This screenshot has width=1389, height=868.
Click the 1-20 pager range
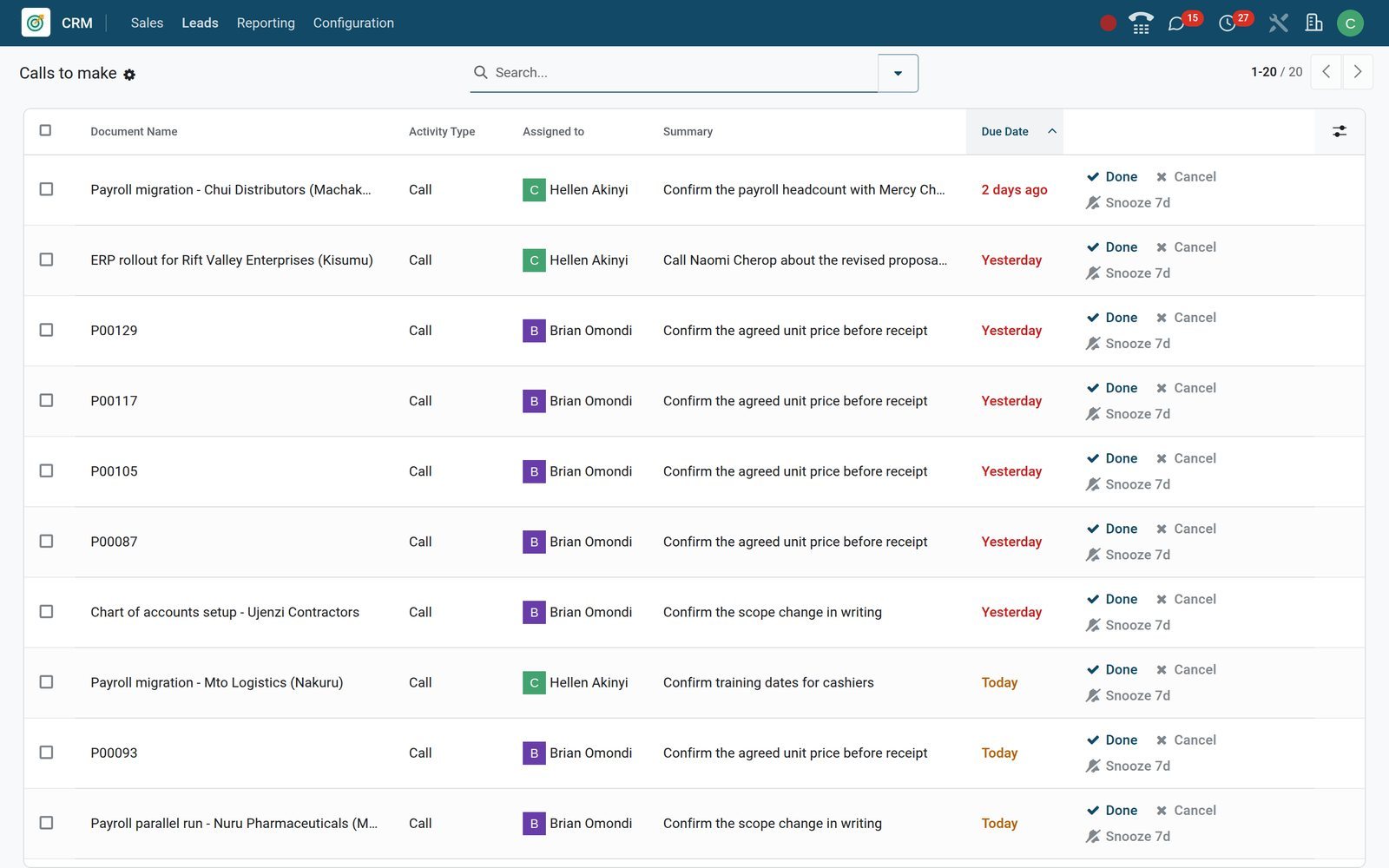1263,72
